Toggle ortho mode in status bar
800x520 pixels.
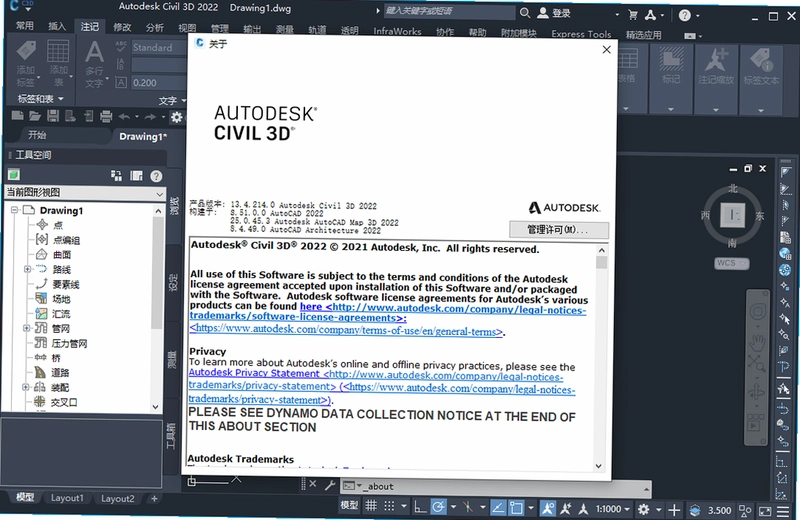(x=420, y=507)
